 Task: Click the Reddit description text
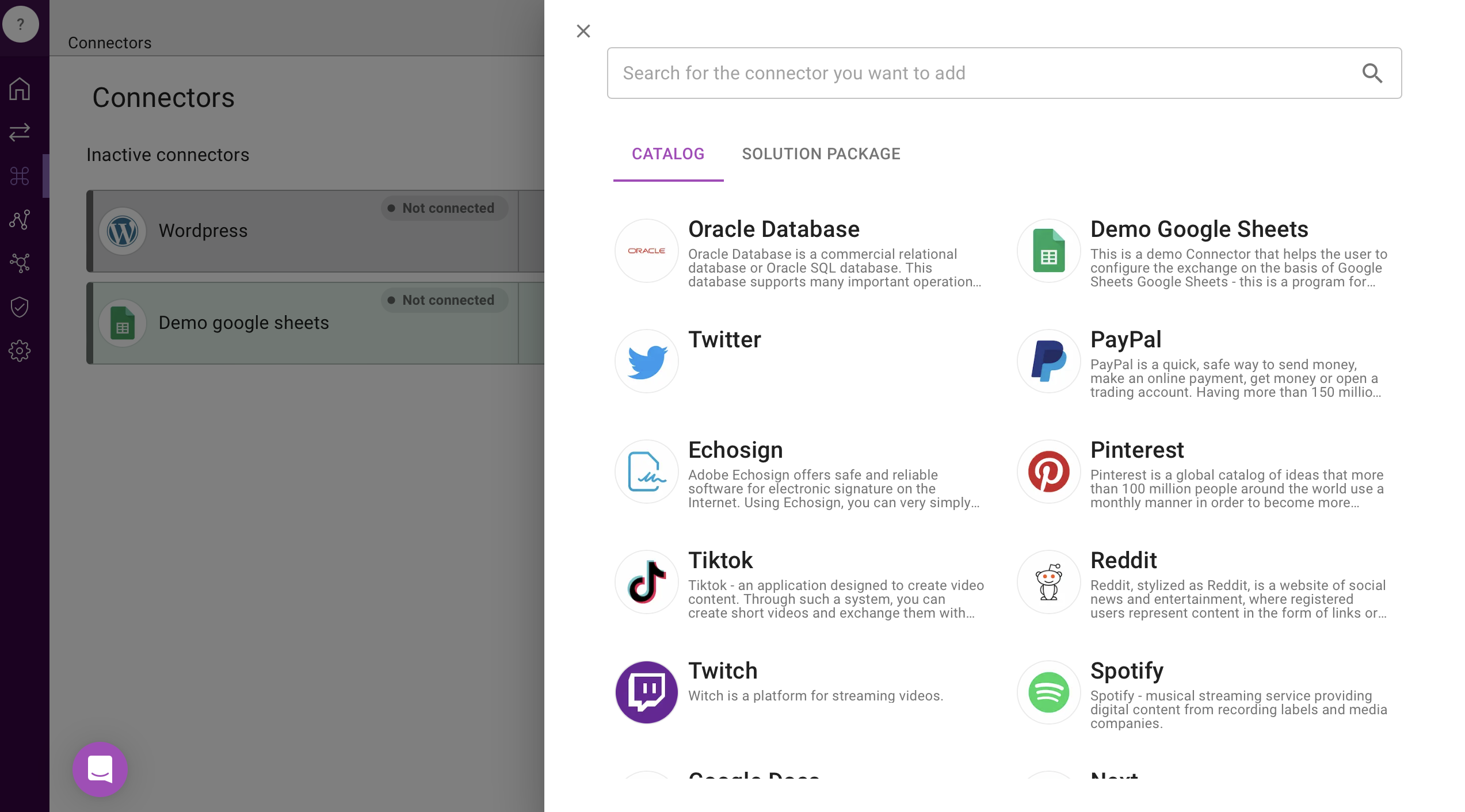click(1239, 599)
